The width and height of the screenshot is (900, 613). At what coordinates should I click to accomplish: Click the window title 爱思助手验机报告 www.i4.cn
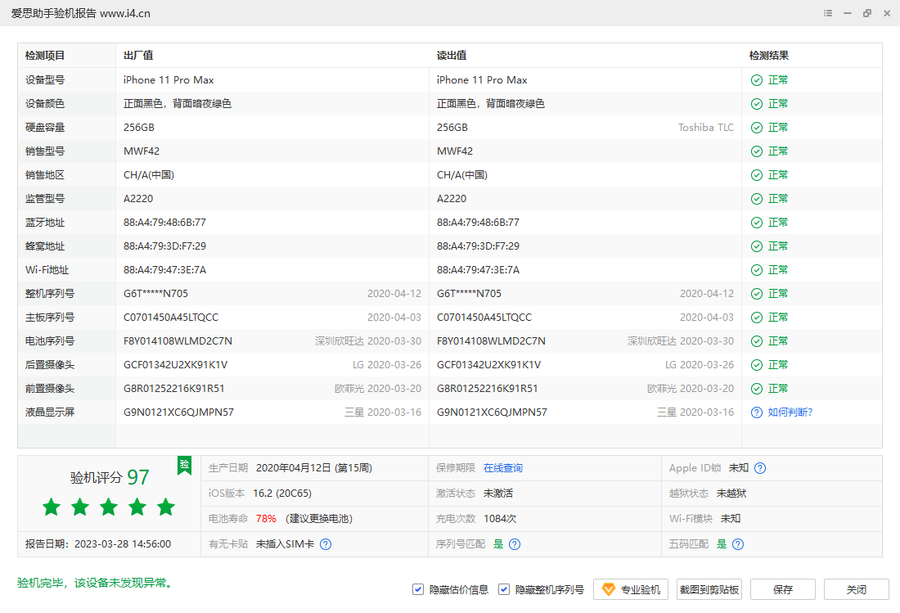pos(81,13)
